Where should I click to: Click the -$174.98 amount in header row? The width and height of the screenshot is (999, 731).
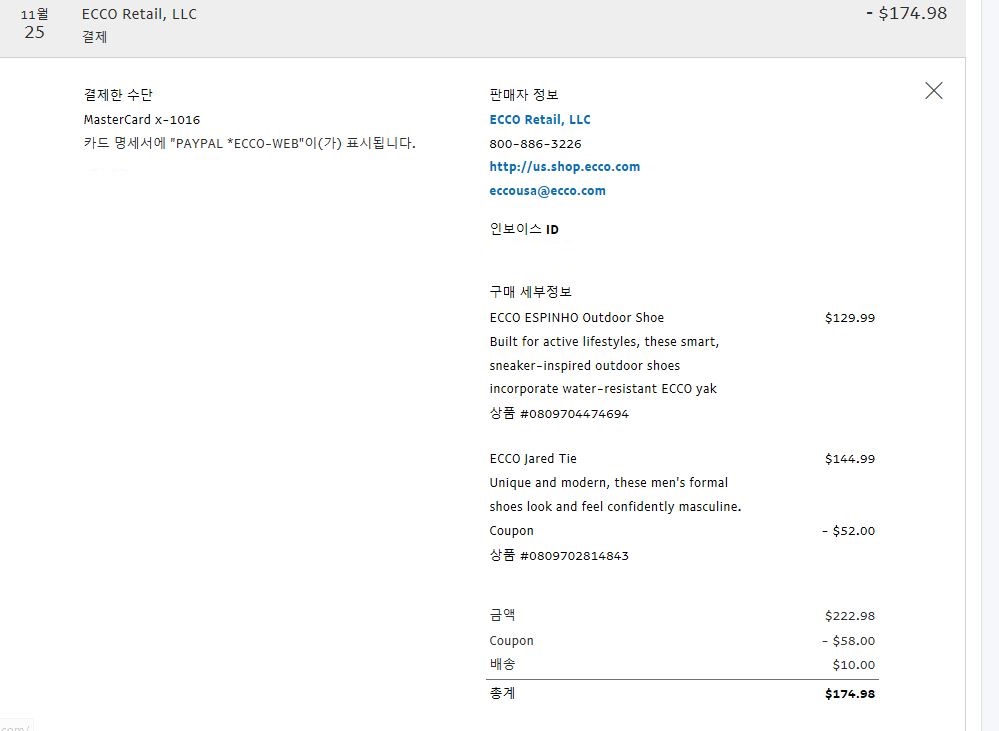point(905,14)
